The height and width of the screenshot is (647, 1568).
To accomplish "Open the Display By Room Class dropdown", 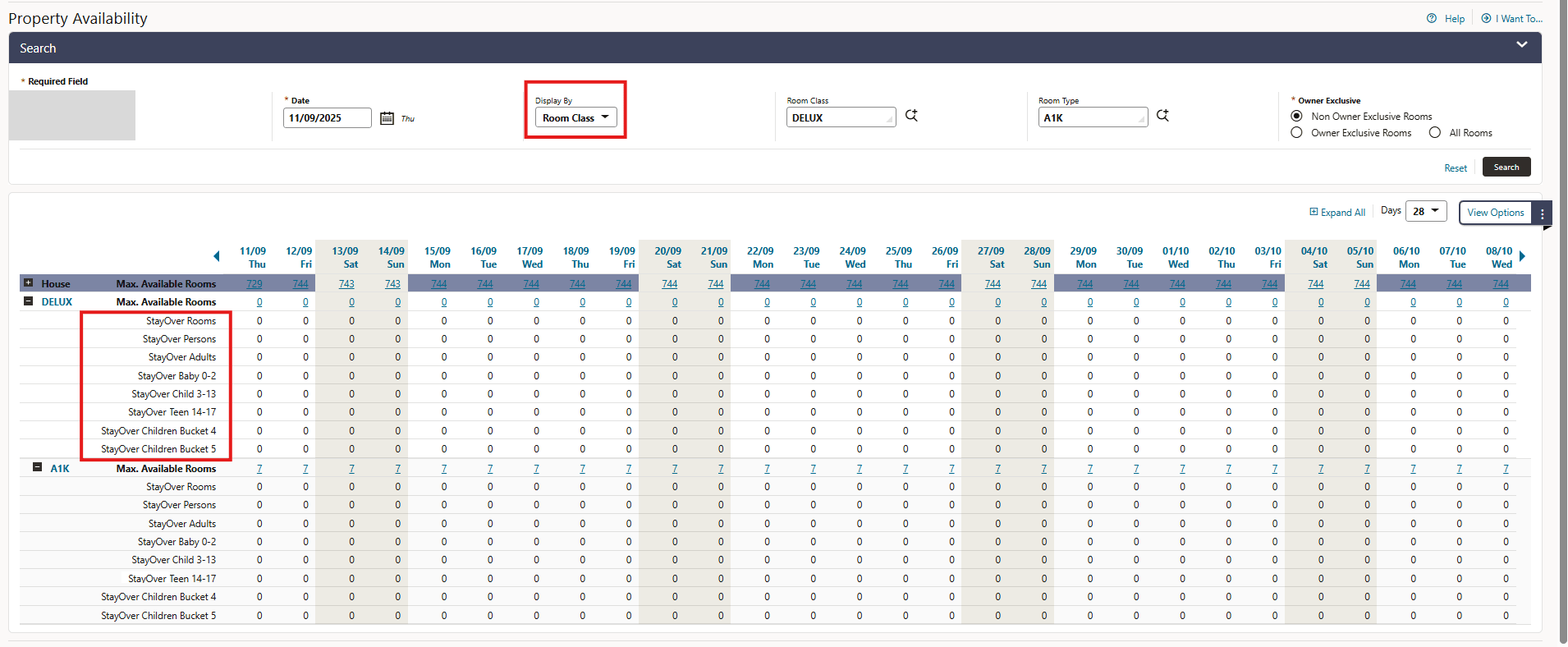I will click(575, 118).
